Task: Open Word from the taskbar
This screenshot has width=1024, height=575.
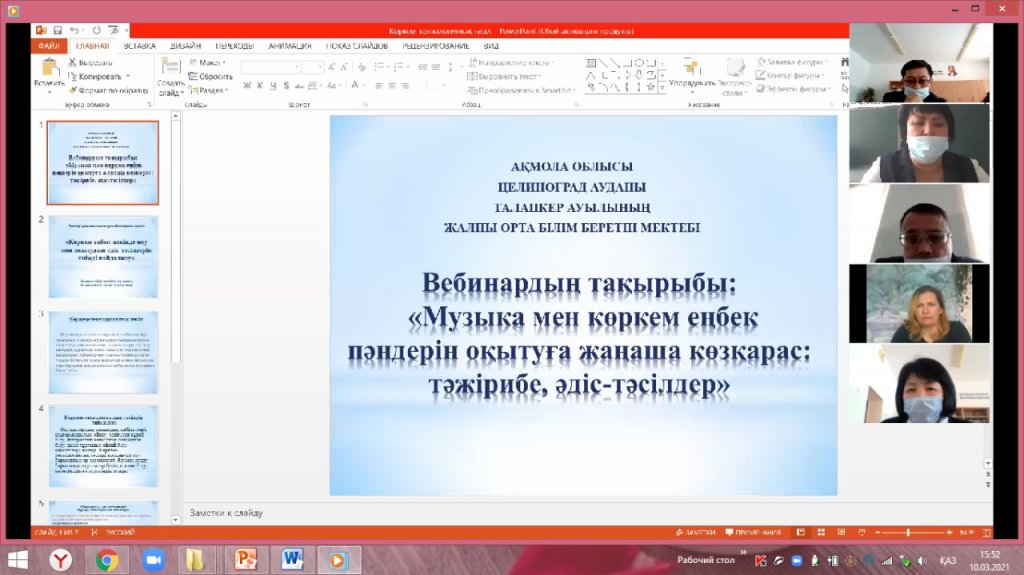Action: point(292,559)
